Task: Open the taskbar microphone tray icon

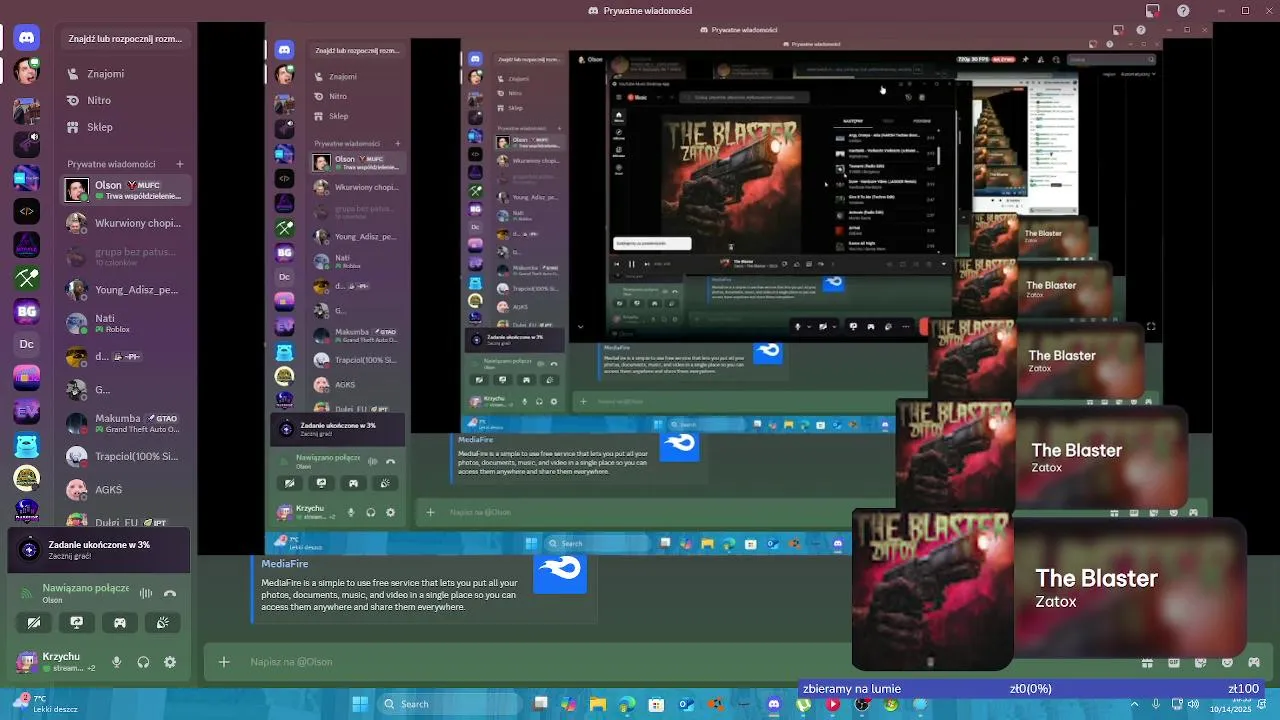Action: coord(1156,704)
